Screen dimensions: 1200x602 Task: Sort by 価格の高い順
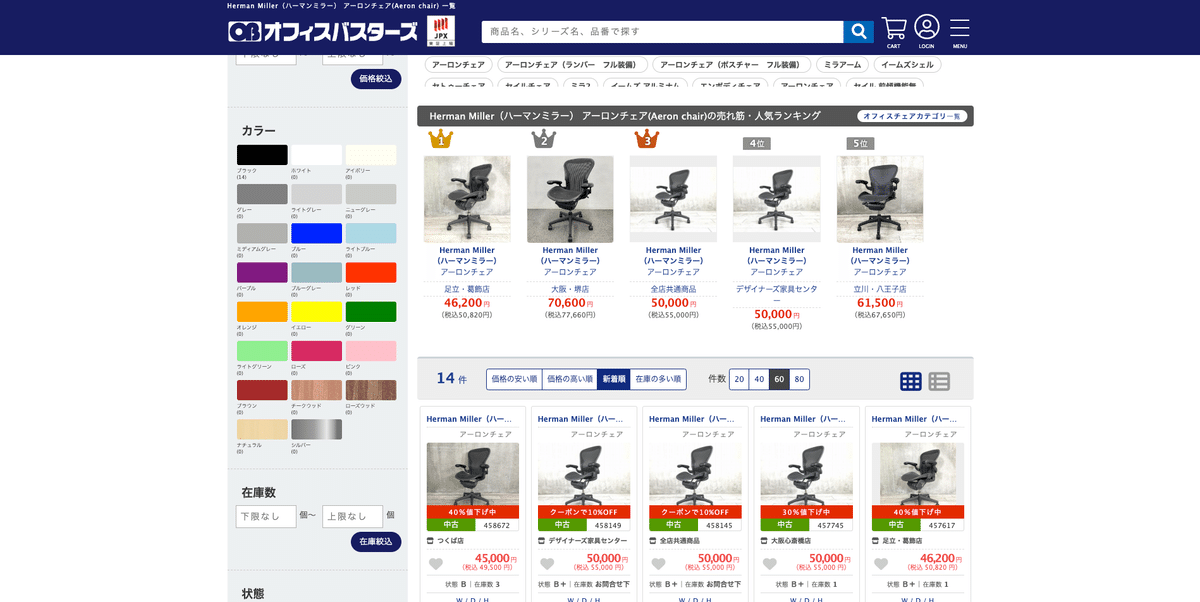(x=570, y=379)
